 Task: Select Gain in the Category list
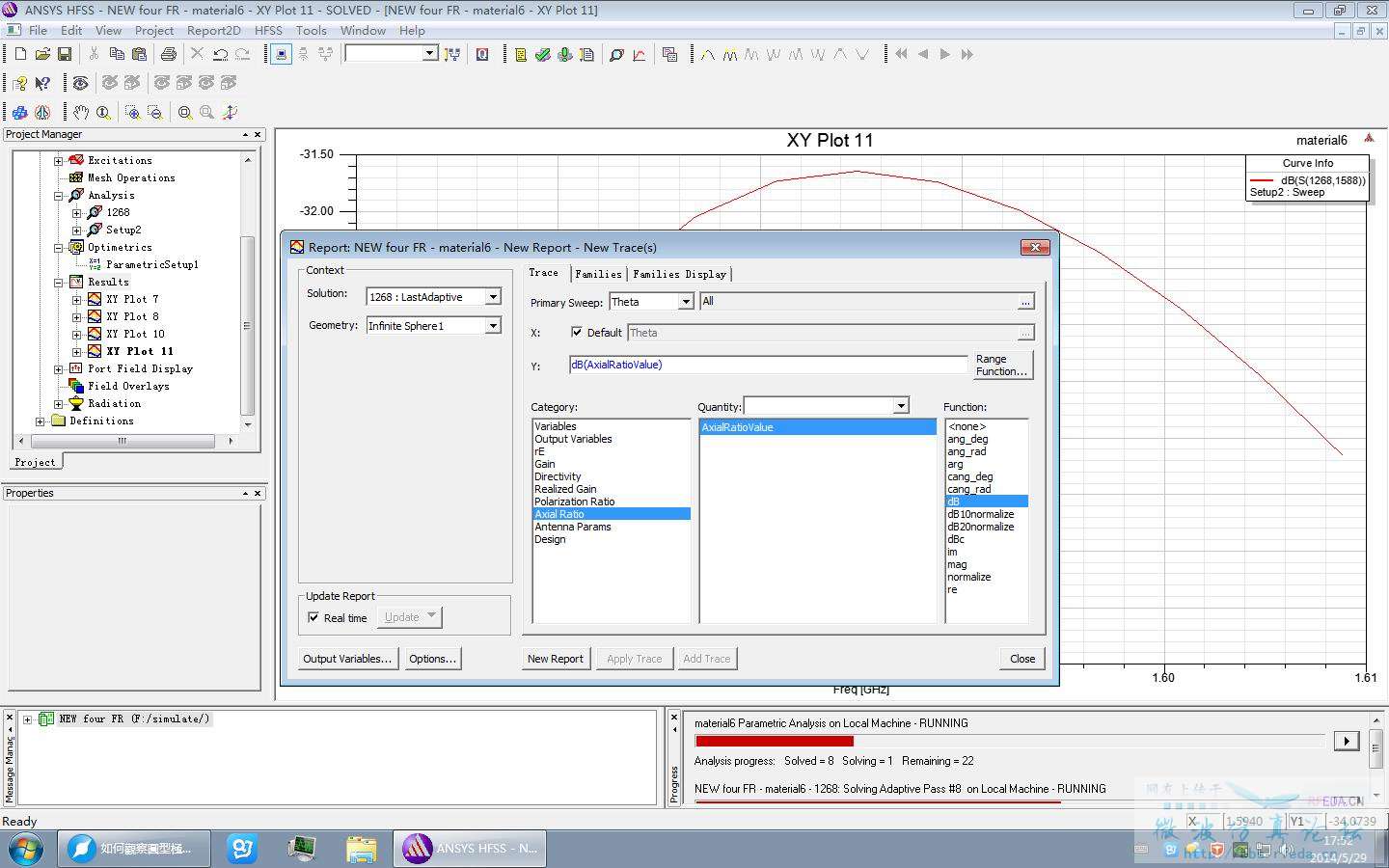point(545,464)
